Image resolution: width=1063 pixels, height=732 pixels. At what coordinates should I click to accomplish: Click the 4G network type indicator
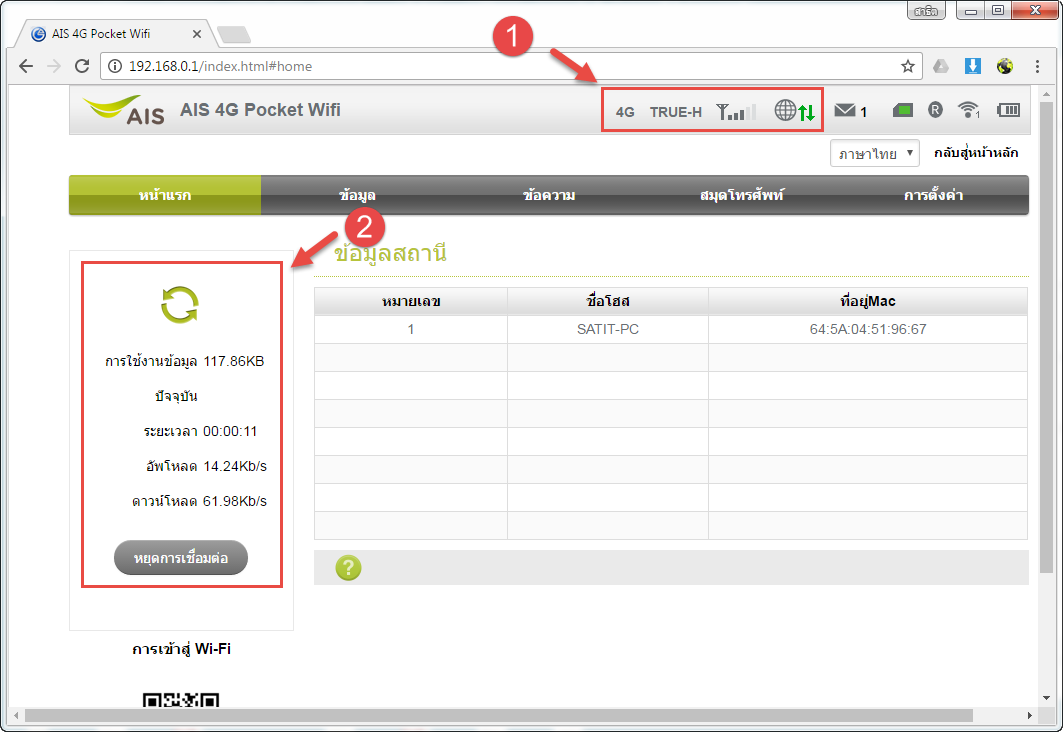625,112
